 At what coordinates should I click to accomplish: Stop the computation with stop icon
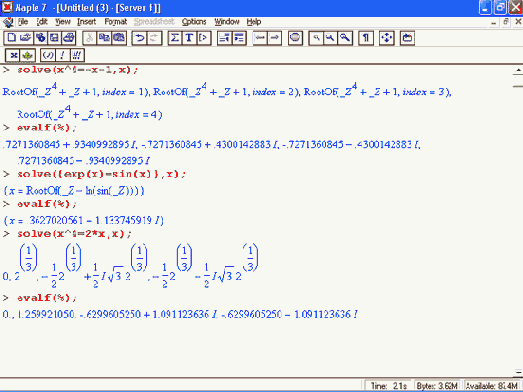pos(295,38)
